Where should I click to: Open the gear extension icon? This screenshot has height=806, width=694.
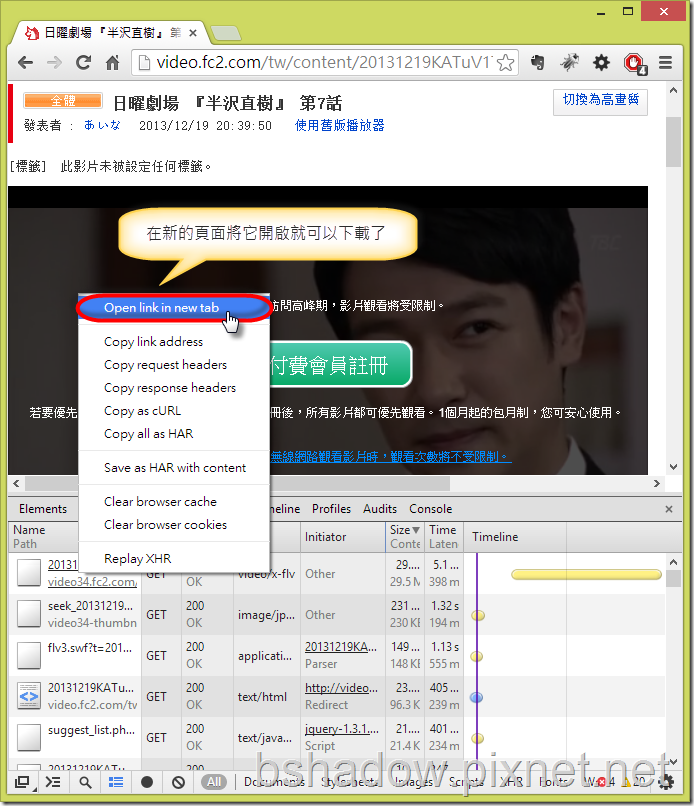coord(601,63)
